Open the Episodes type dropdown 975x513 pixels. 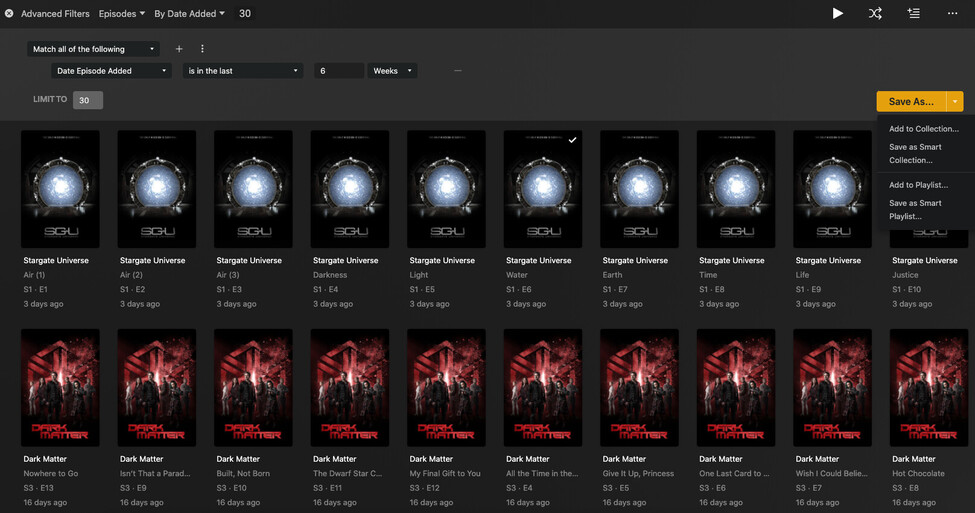121,13
